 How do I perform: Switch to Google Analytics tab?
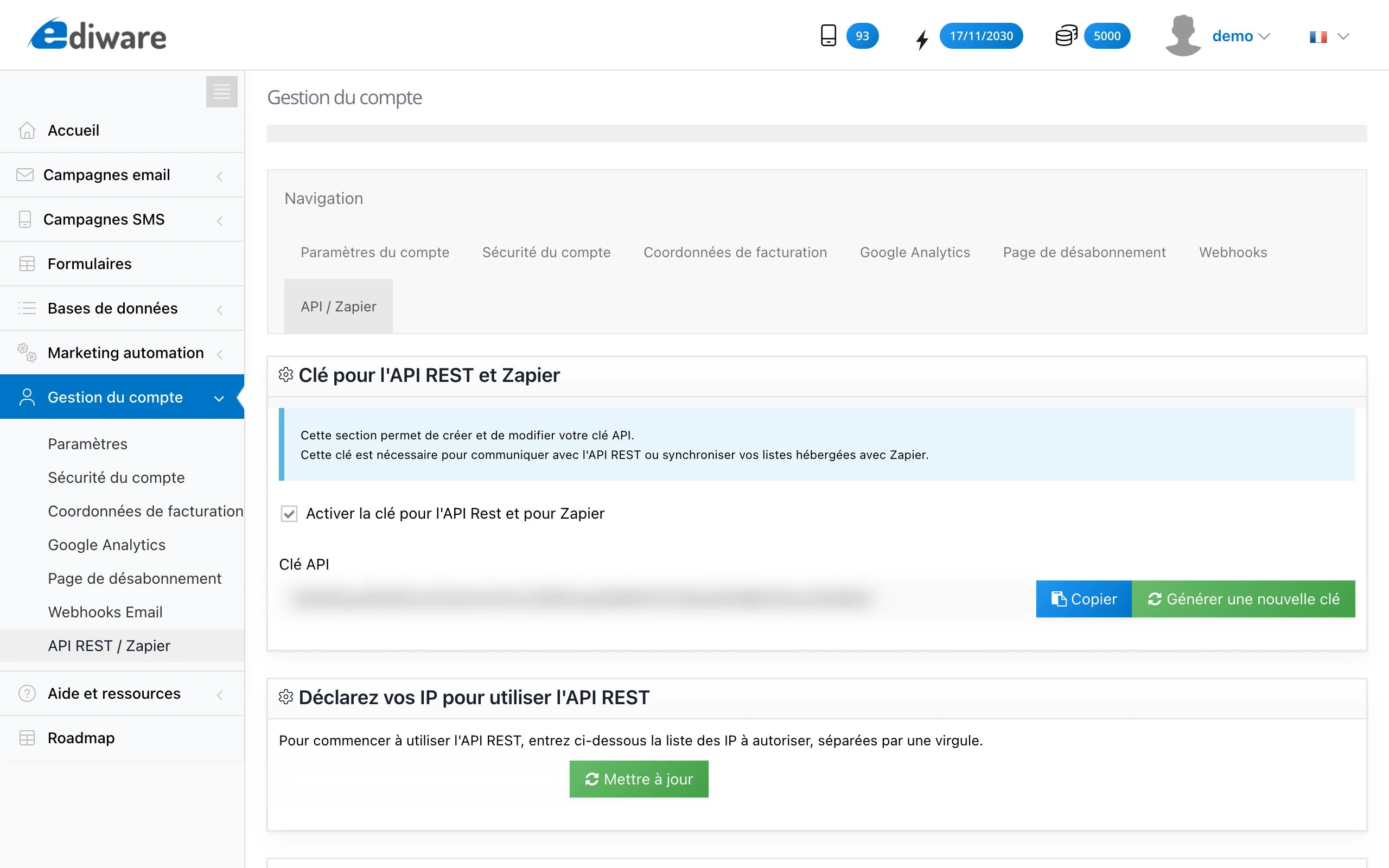(x=915, y=252)
